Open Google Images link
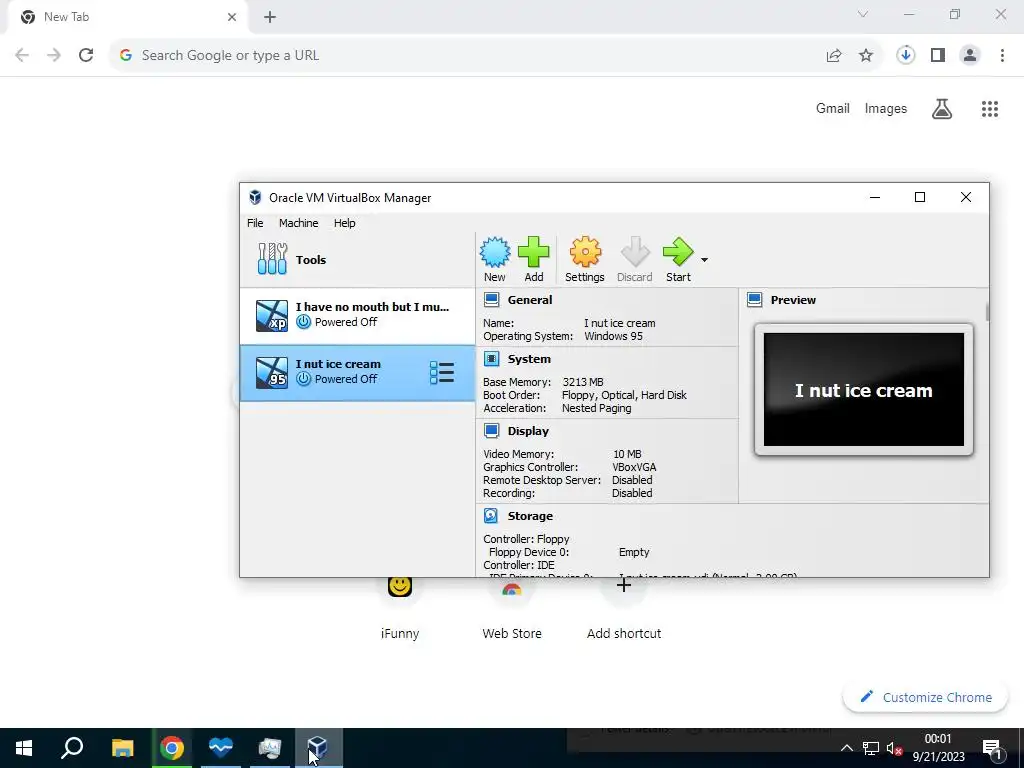Screen dimensions: 1024x768 (886, 108)
